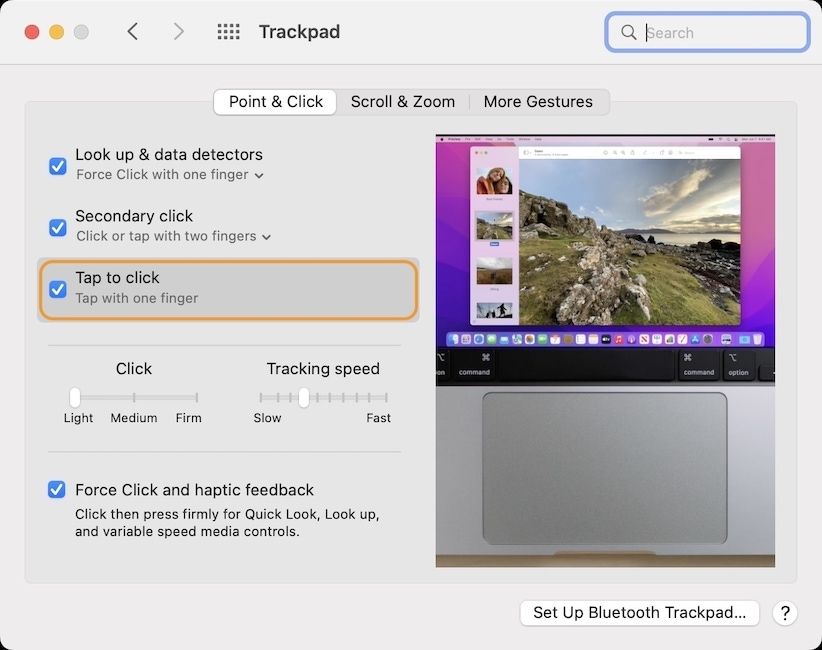Image resolution: width=822 pixels, height=650 pixels.
Task: Select the Point & Click tab
Action: pos(276,102)
